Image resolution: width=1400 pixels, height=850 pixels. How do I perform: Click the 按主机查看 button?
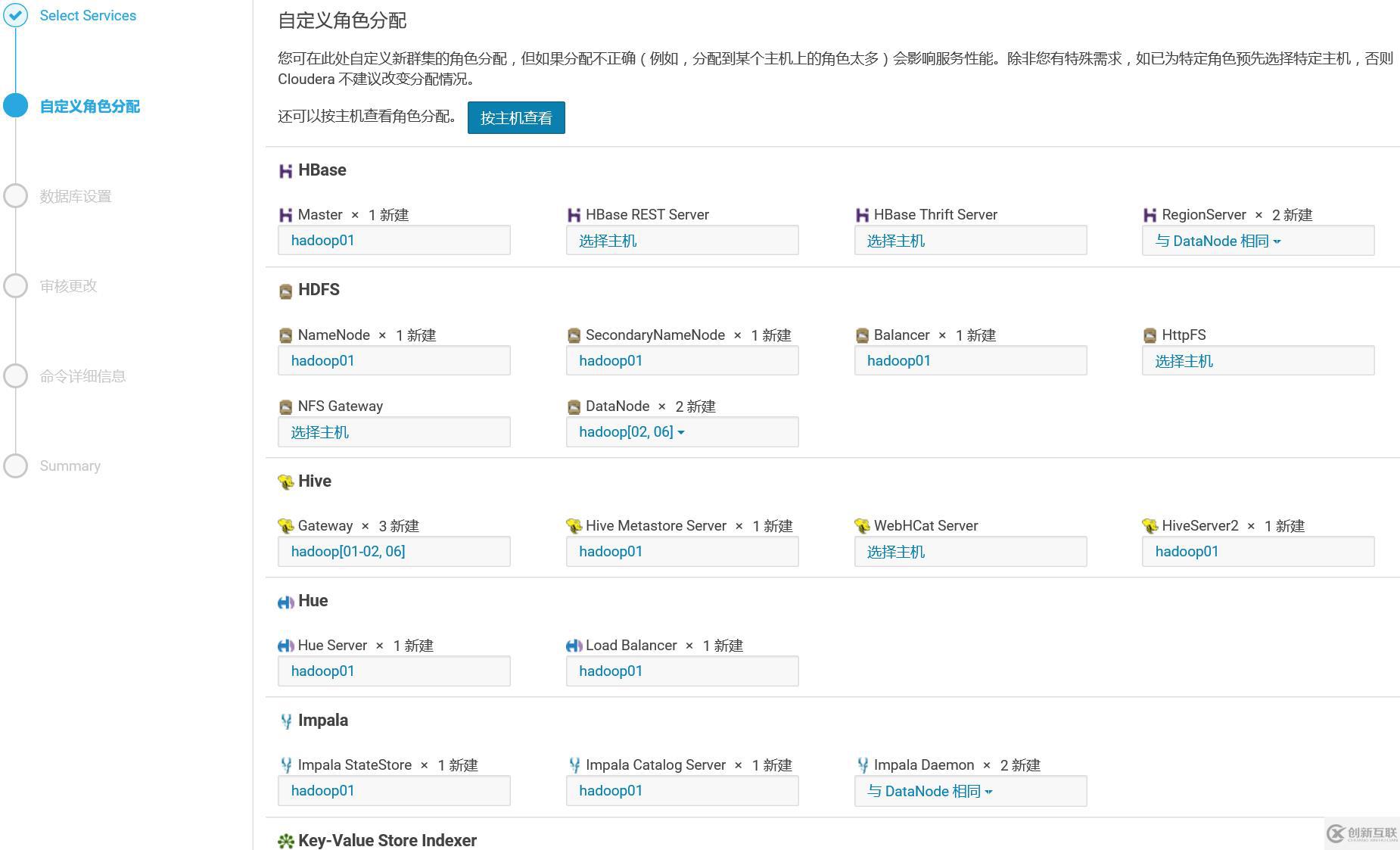516,117
